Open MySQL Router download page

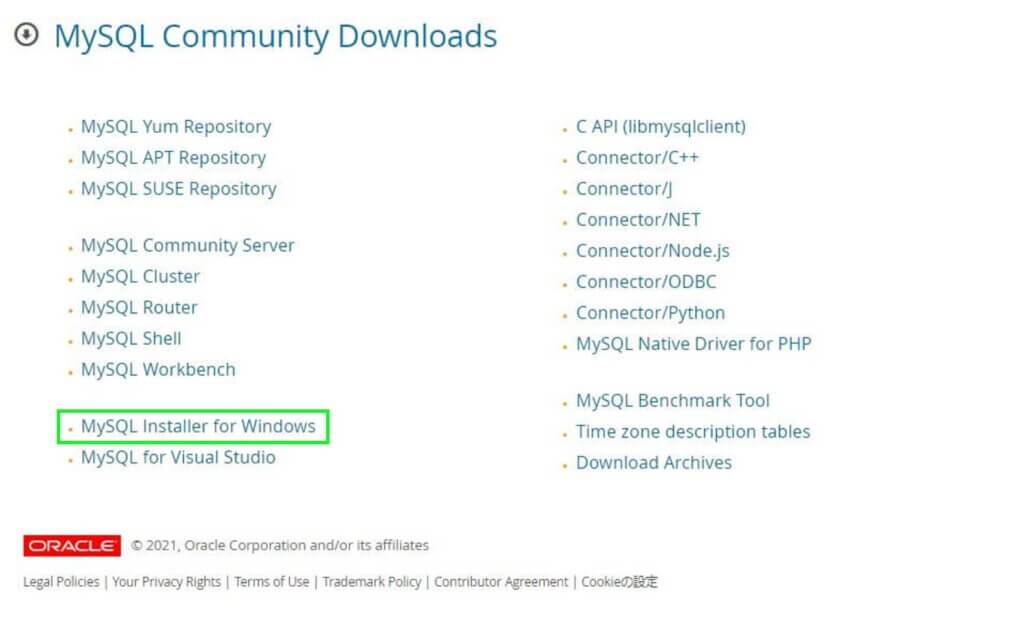[138, 308]
